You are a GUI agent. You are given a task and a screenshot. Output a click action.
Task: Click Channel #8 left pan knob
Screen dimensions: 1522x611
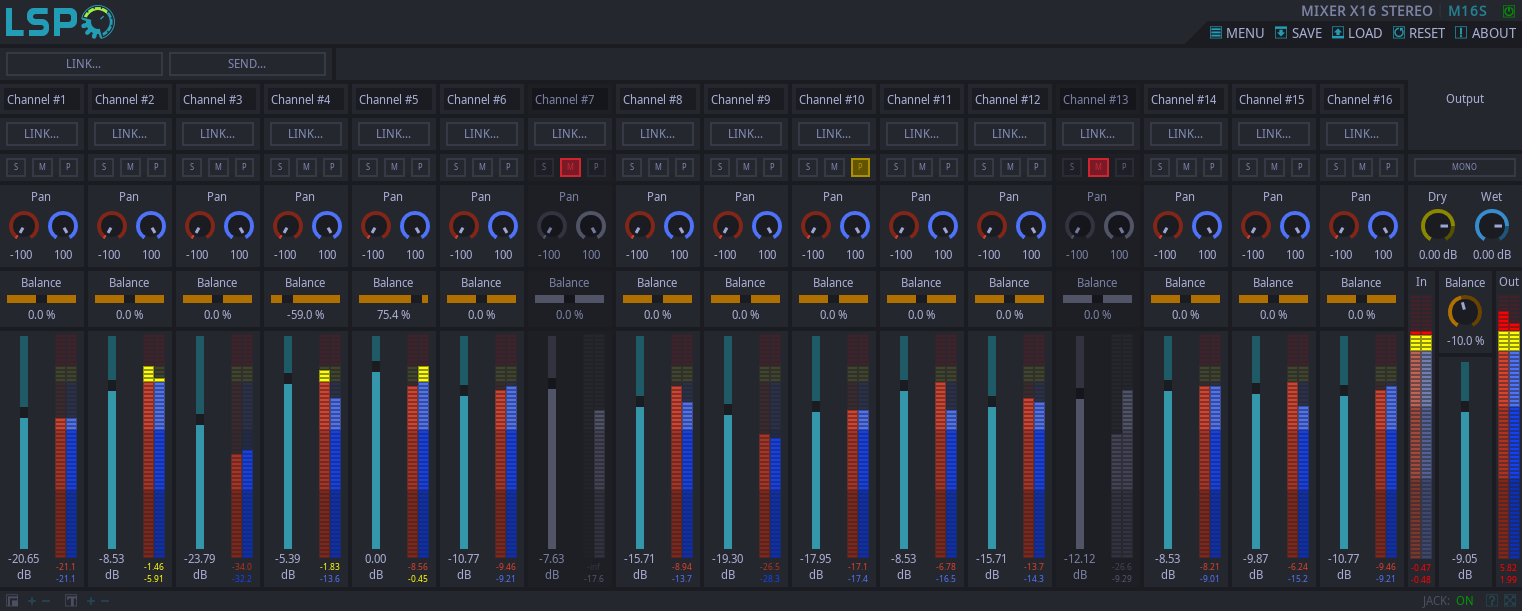coord(639,227)
